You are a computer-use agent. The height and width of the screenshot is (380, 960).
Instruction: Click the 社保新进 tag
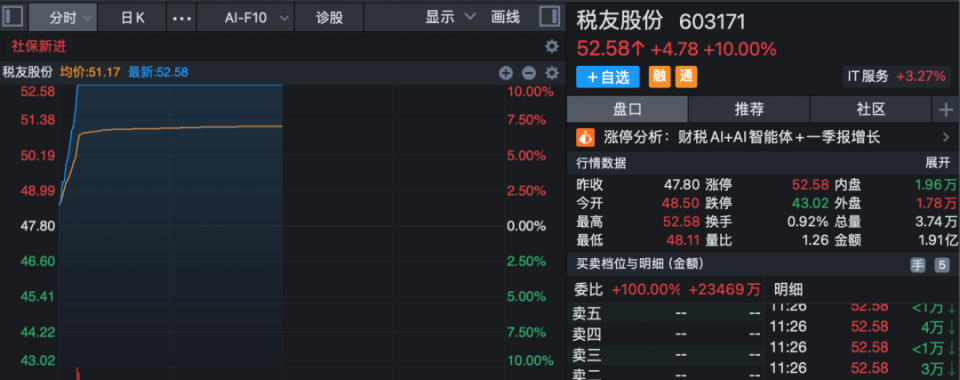pos(39,47)
